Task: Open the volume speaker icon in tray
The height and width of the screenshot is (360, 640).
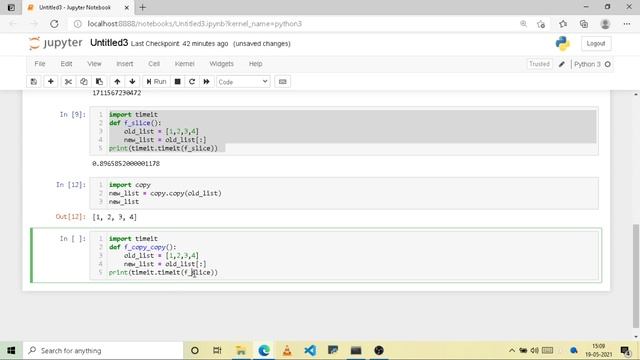Action: point(534,351)
